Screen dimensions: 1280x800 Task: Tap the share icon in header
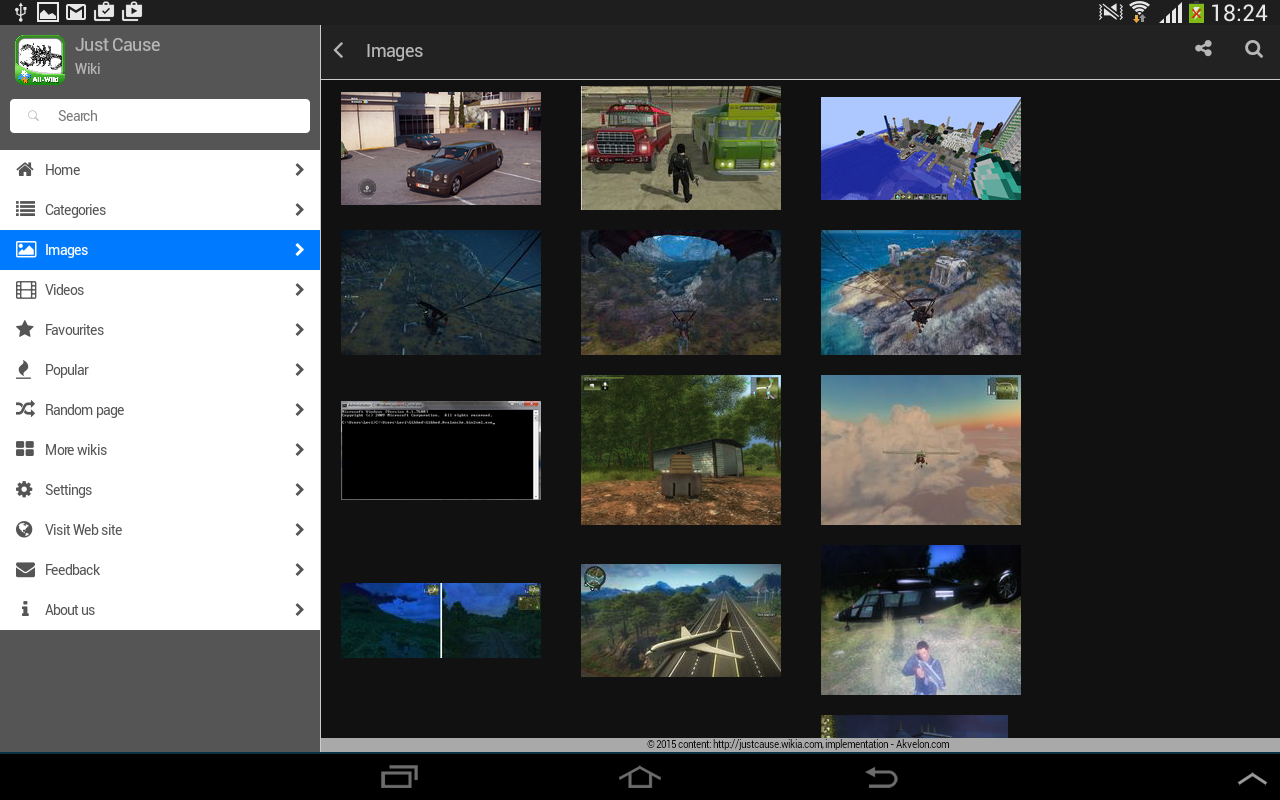pos(1203,49)
